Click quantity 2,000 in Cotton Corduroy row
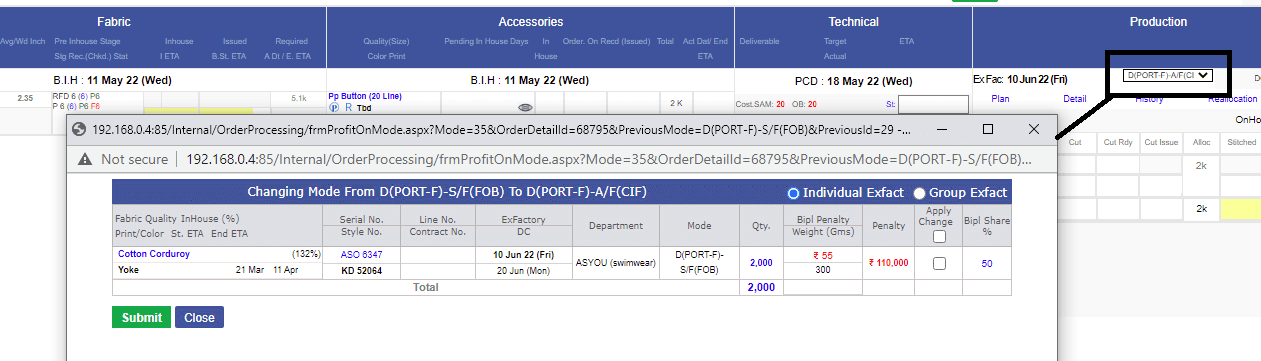The height and width of the screenshot is (361, 1261). point(760,263)
